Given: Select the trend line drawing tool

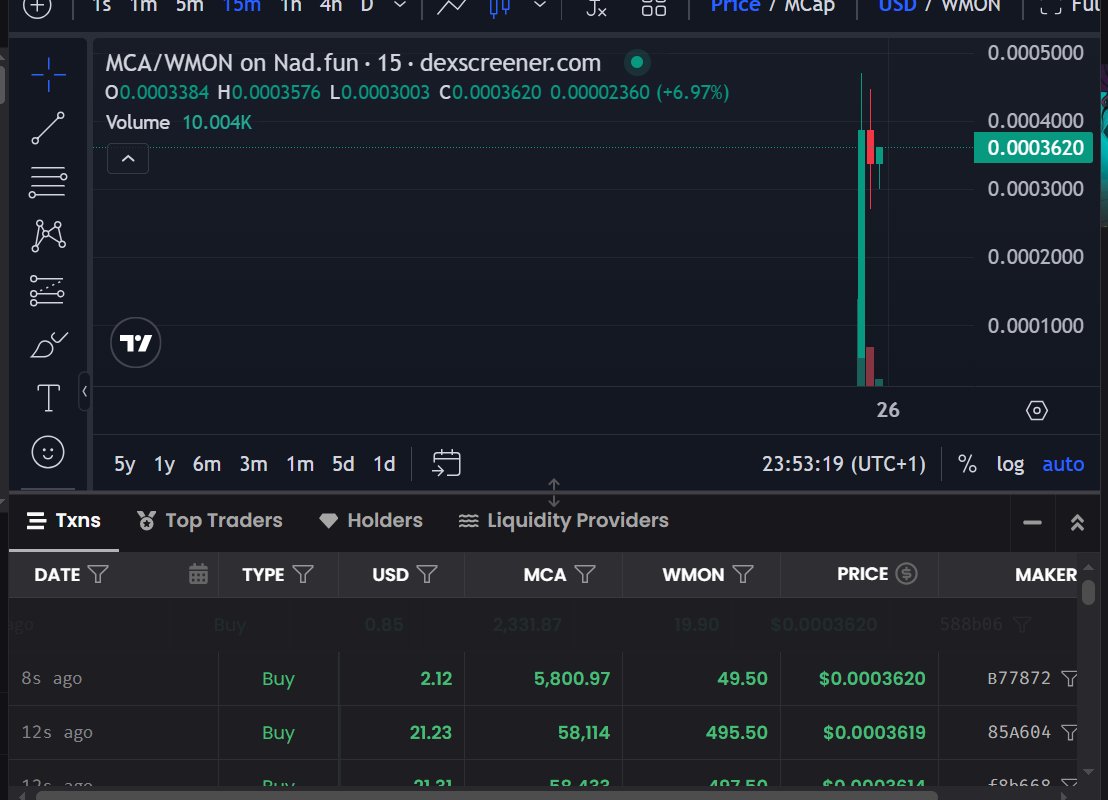Looking at the screenshot, I should click(48, 128).
